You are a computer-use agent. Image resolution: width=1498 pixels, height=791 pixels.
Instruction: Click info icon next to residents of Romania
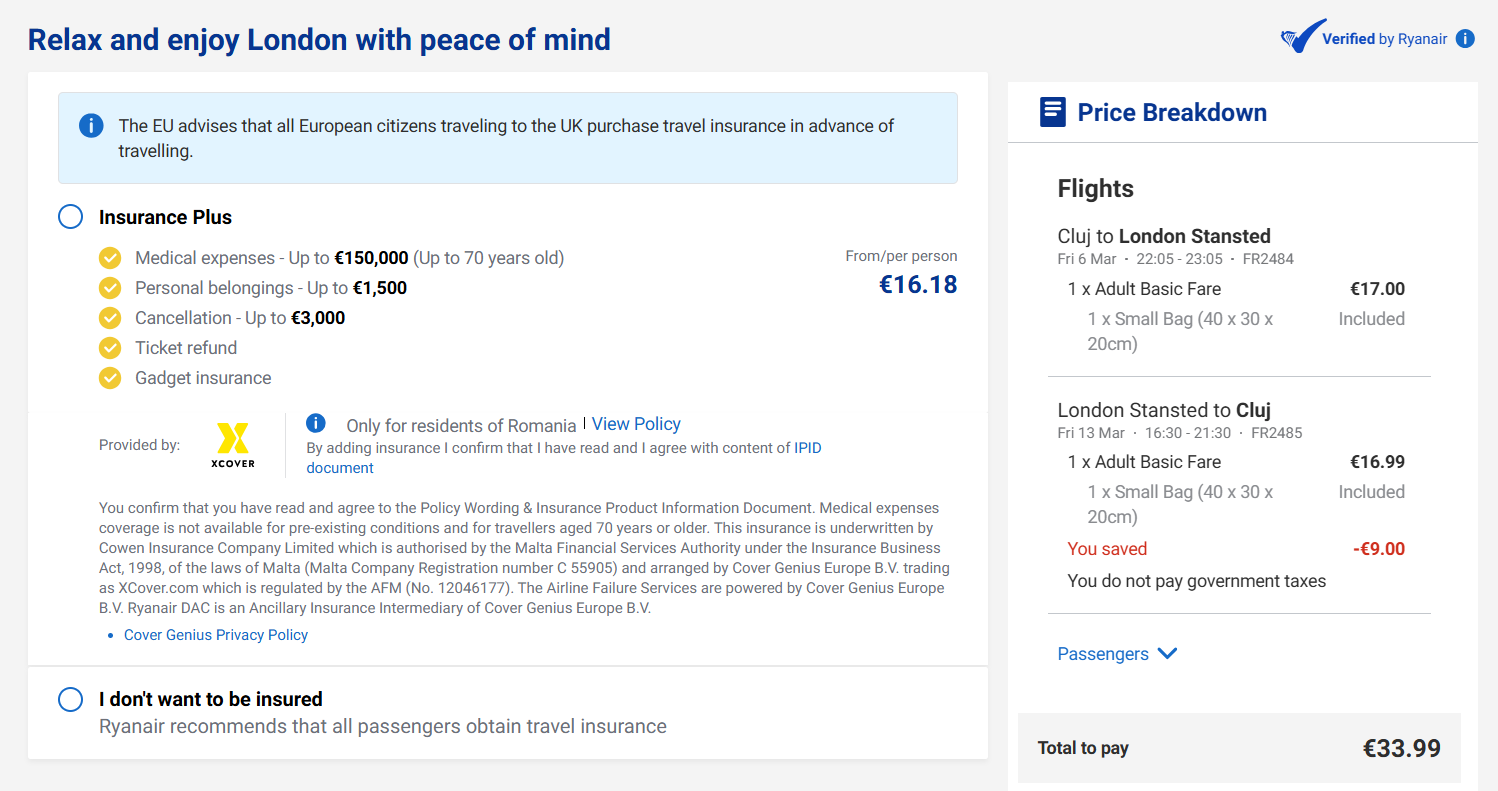[x=316, y=423]
